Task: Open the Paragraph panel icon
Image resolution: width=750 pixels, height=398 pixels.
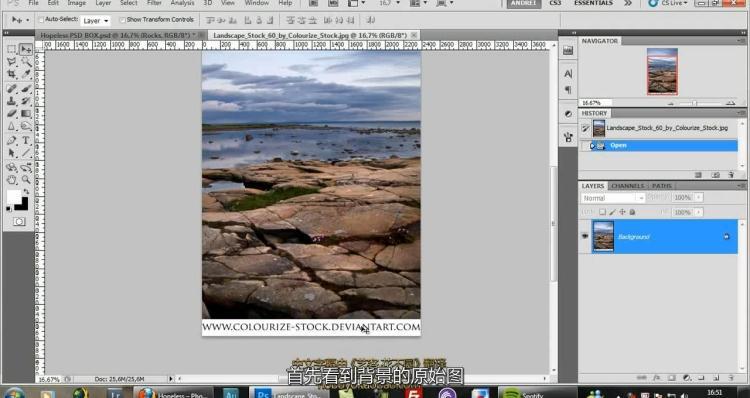Action: pyautogui.click(x=568, y=89)
